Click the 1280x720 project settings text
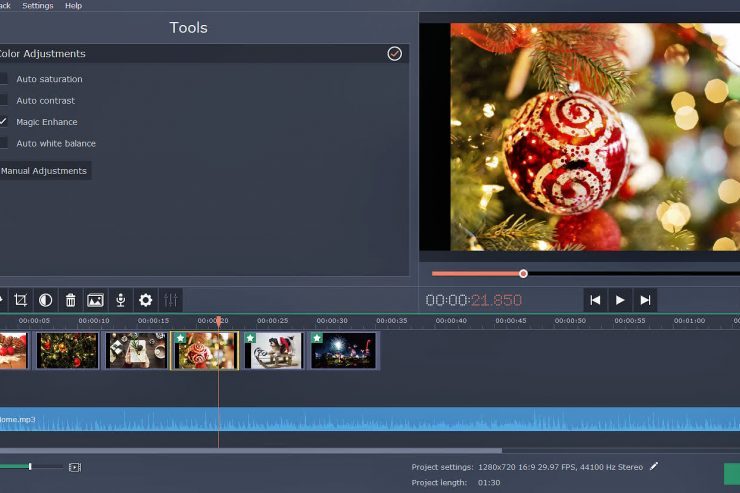Image resolution: width=740 pixels, height=493 pixels. 560,467
